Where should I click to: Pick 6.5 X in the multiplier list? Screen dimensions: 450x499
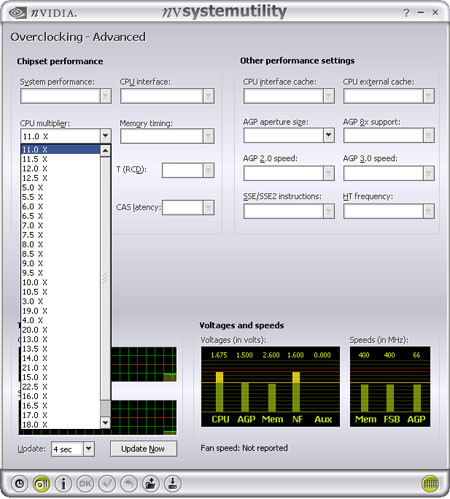[x=60, y=216]
